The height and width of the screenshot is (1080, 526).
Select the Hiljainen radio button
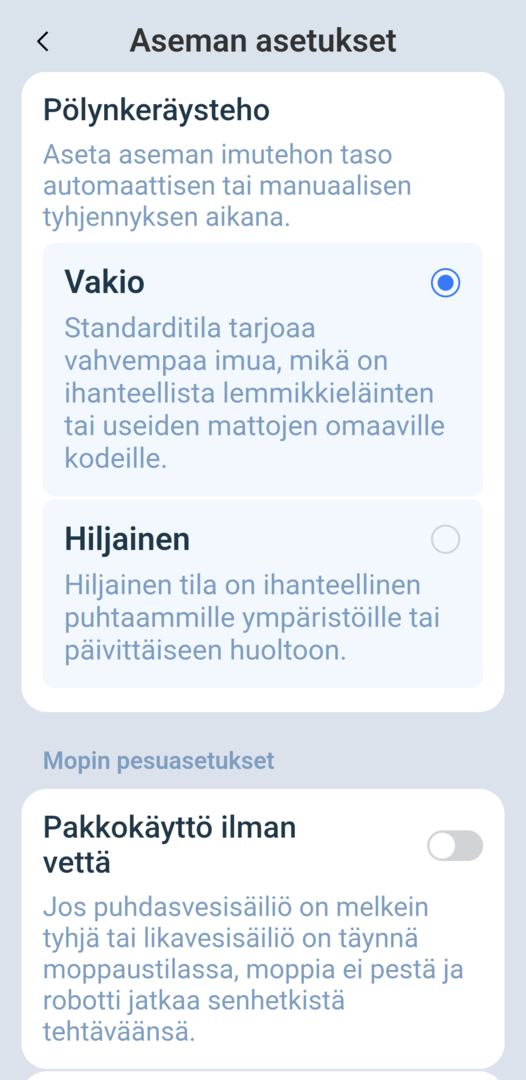tap(445, 539)
